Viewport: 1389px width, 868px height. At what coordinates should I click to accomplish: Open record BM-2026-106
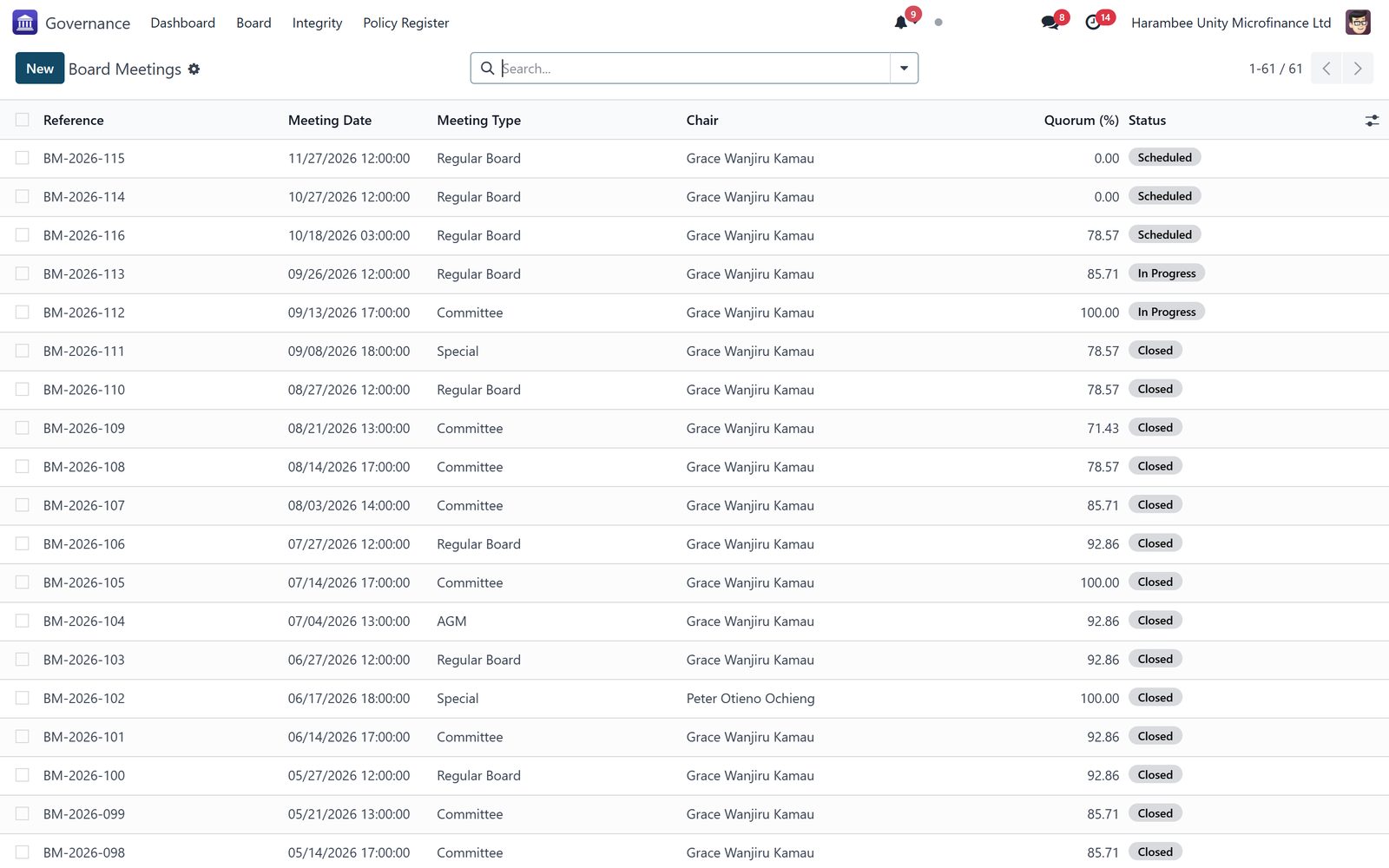[84, 544]
